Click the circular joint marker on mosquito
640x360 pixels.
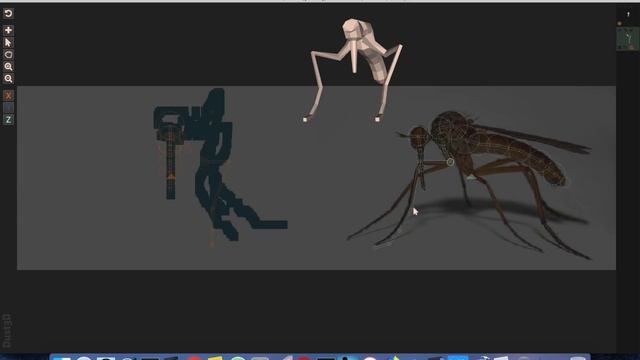pyautogui.click(x=450, y=162)
